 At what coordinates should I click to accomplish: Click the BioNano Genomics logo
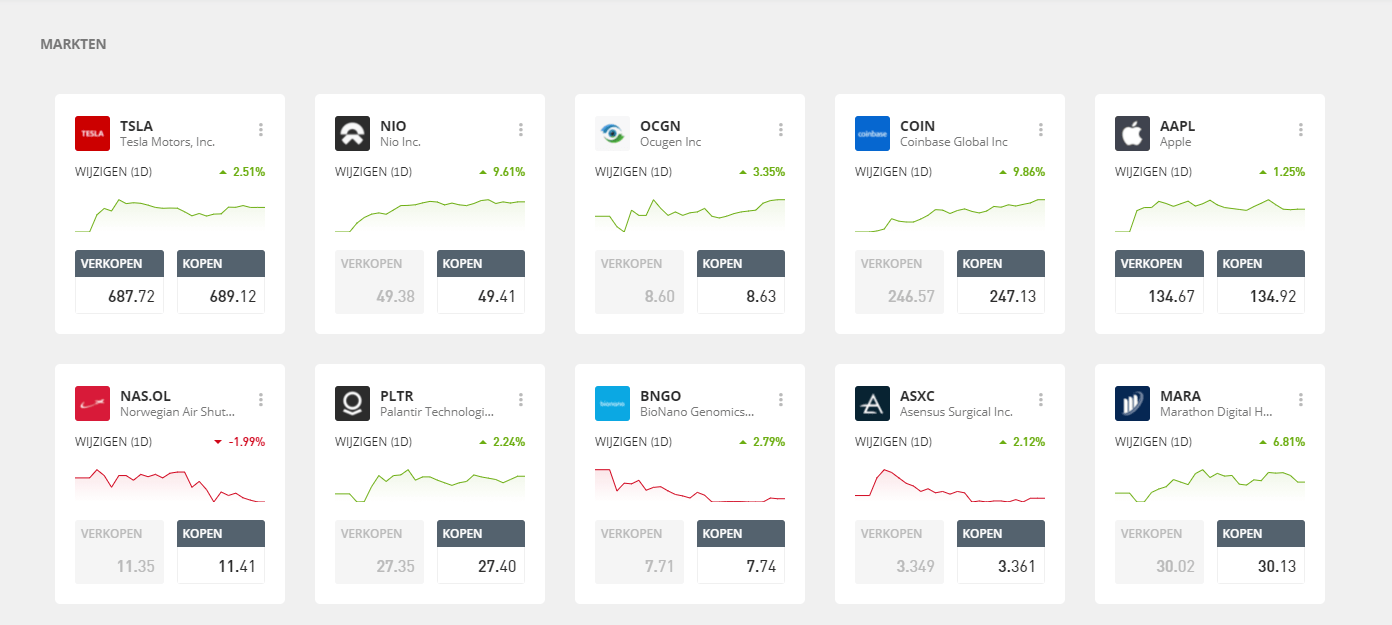click(613, 404)
